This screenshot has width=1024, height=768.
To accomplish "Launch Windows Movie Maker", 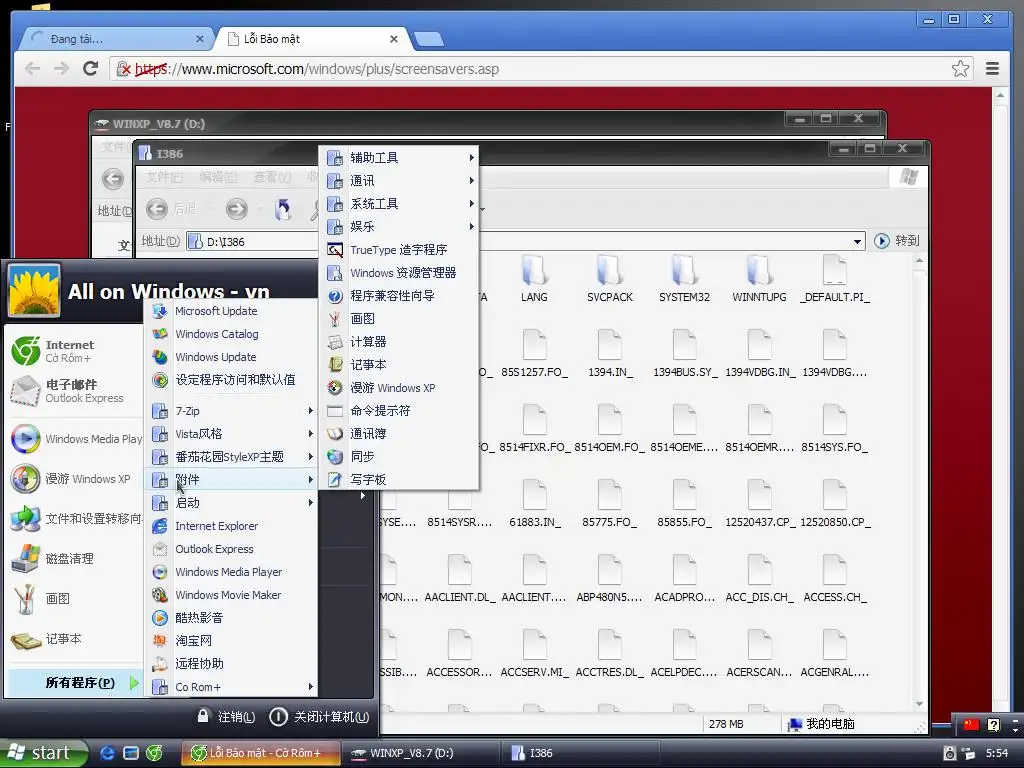I will pos(232,595).
